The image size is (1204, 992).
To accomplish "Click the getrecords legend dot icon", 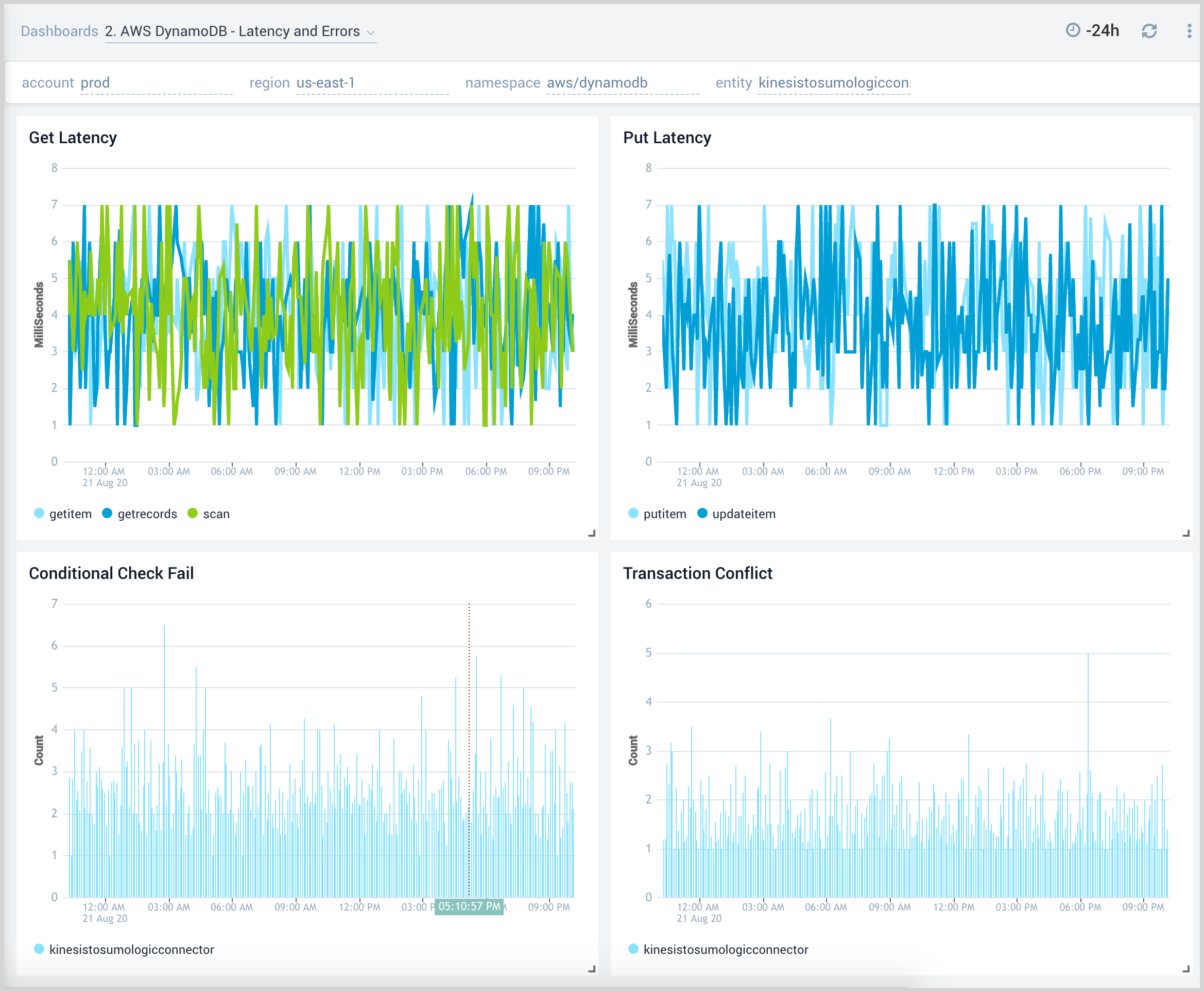I will 106,514.
